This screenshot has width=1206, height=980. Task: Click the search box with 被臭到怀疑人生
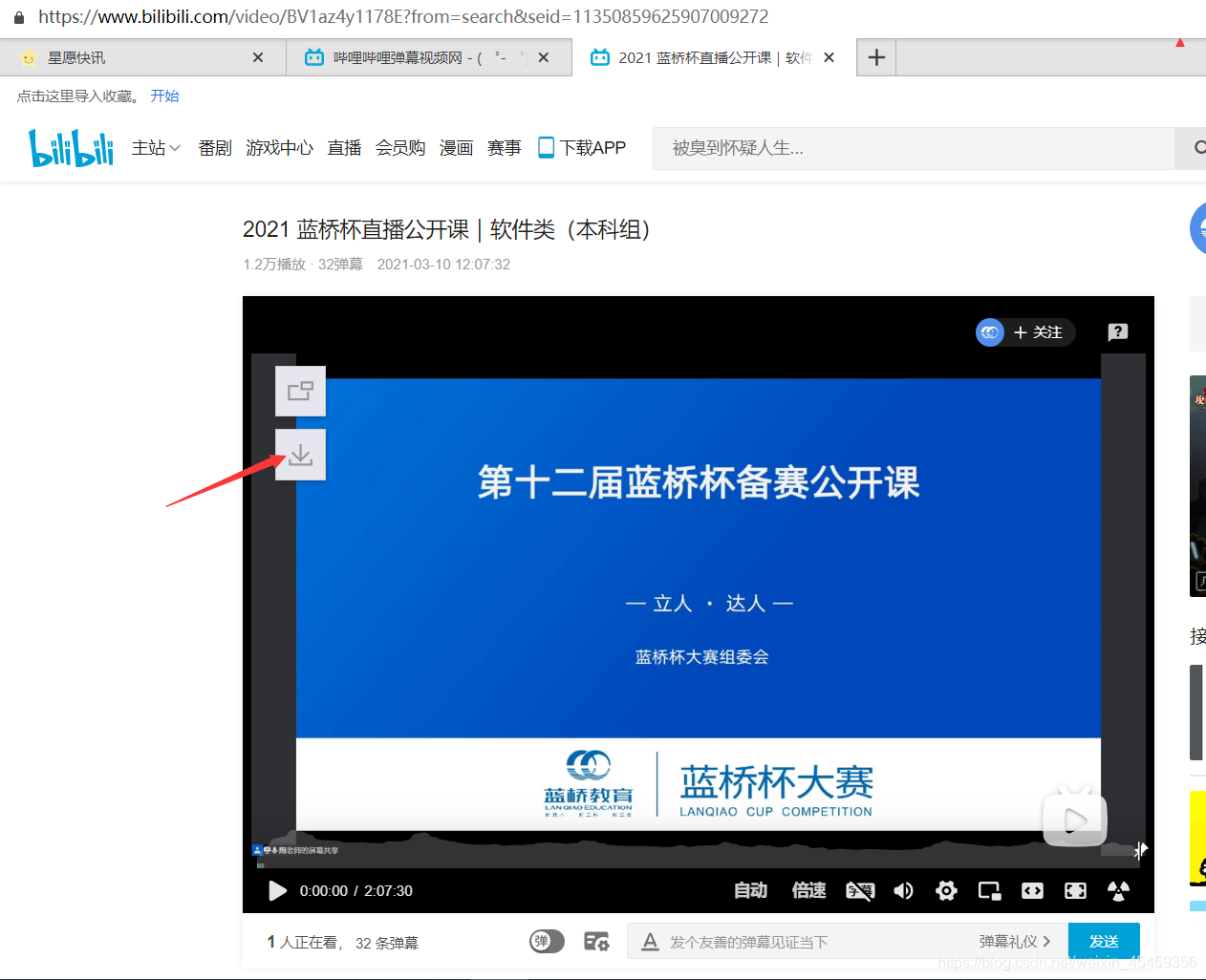point(913,148)
